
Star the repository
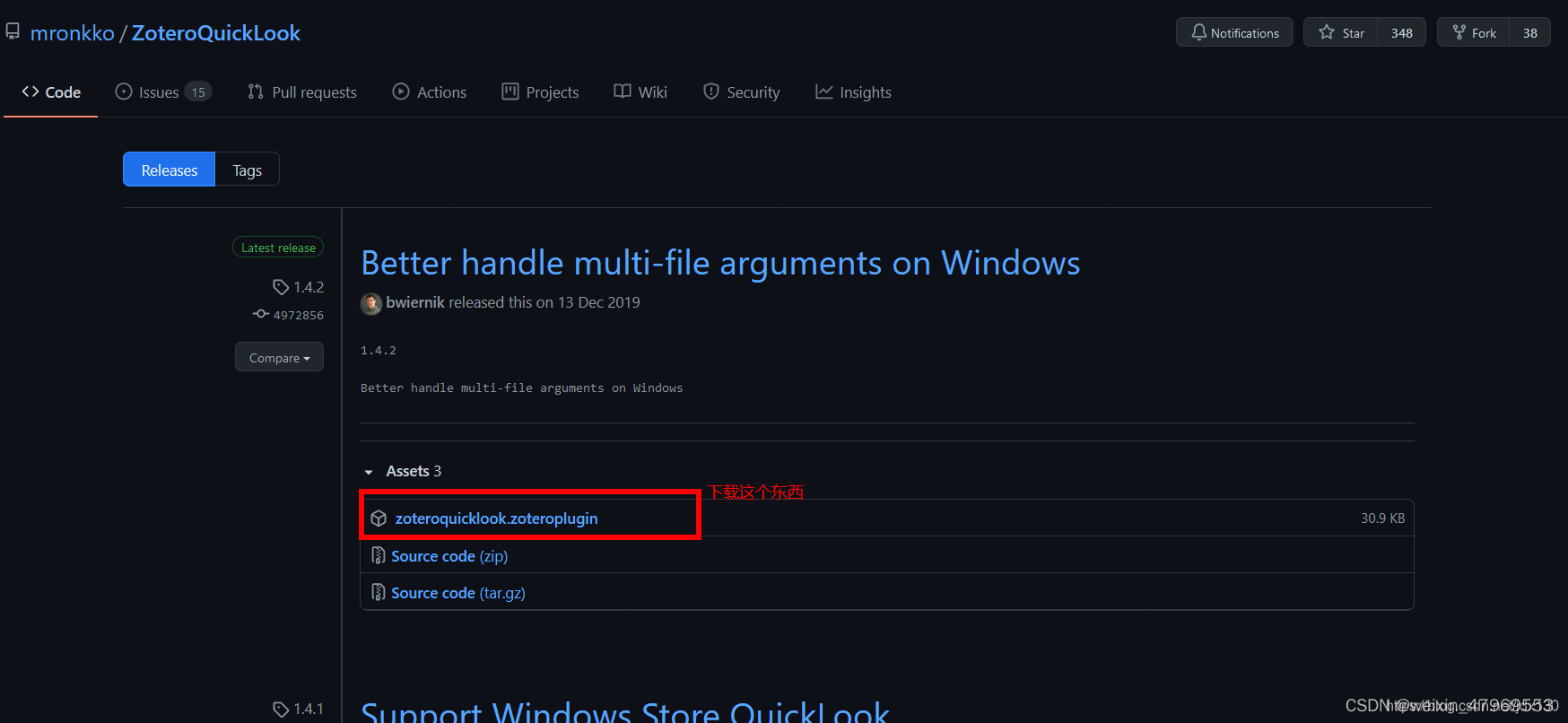pos(1340,32)
